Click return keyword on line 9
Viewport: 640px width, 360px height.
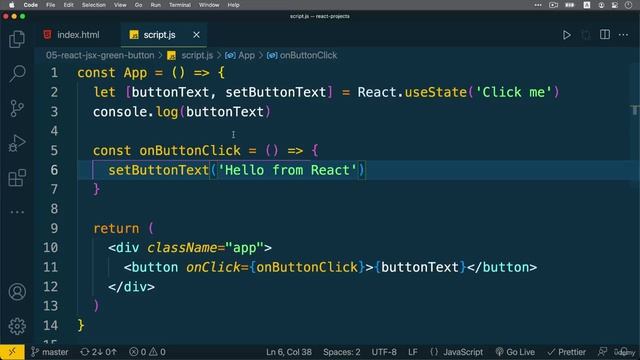tap(116, 229)
